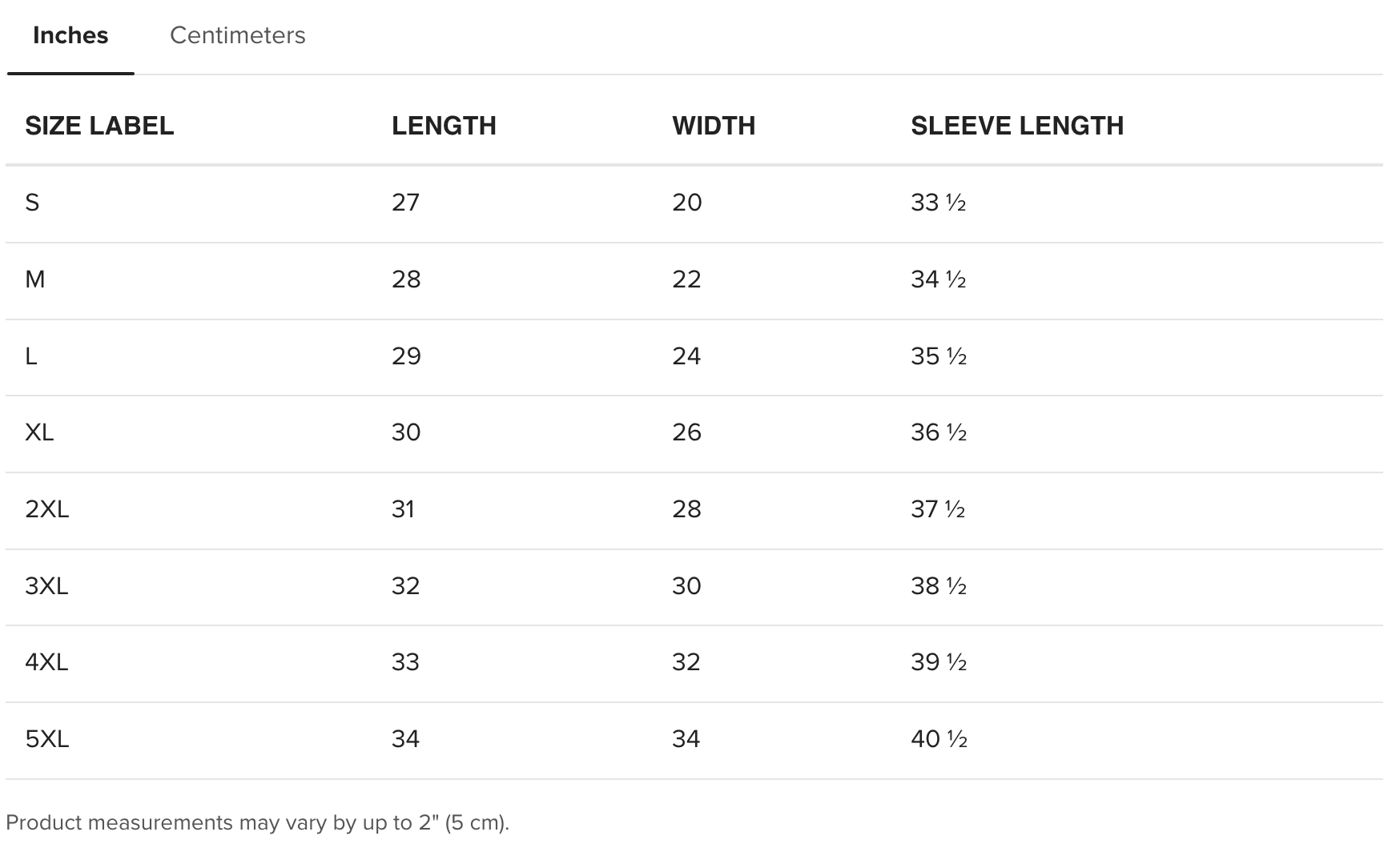
Task: Select the L size row label
Action: 31,356
